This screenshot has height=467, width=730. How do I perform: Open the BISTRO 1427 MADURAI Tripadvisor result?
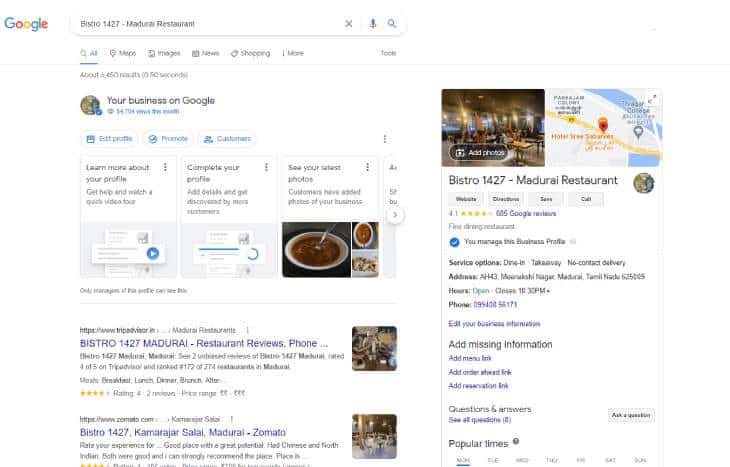(204, 343)
